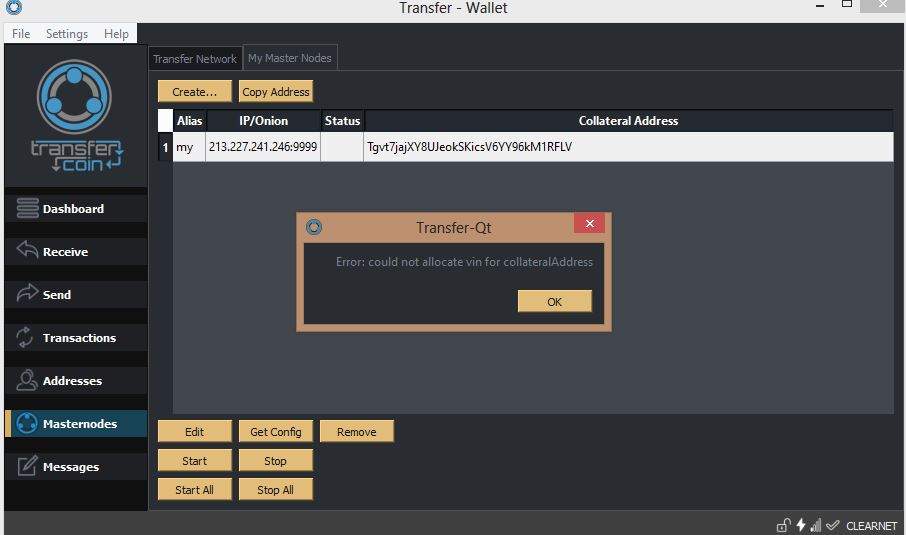Open the Help menu

click(x=116, y=34)
